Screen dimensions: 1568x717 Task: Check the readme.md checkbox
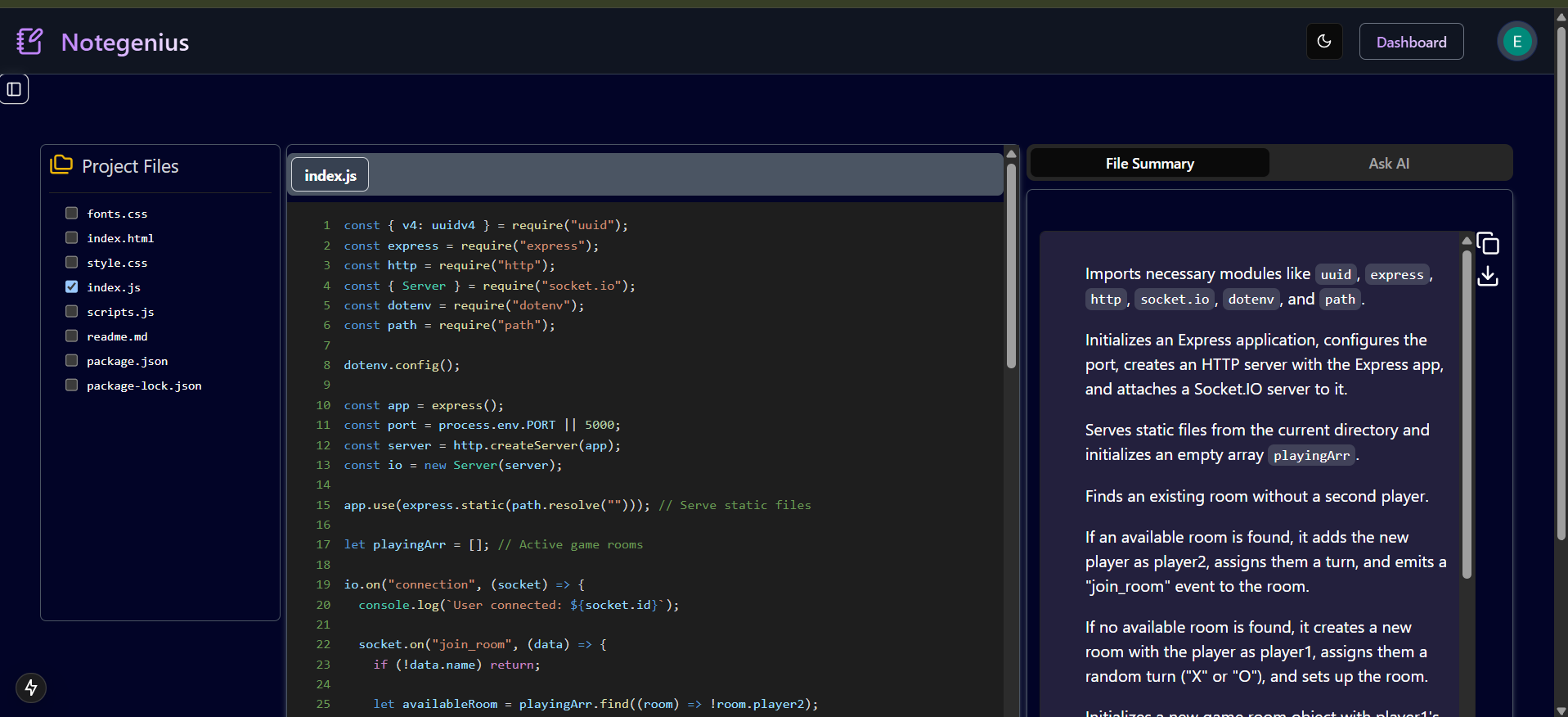pos(71,336)
